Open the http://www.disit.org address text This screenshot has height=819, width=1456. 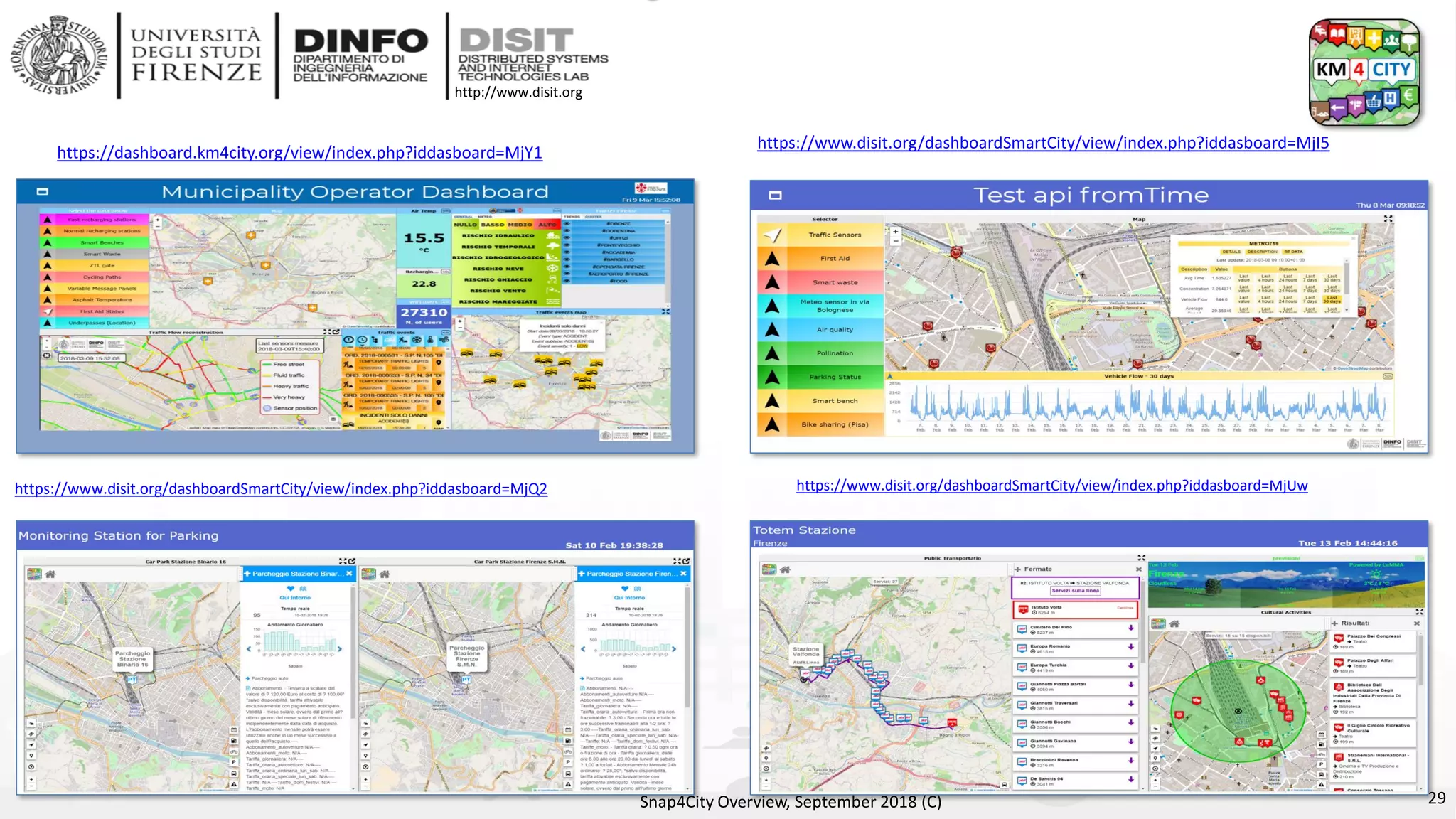coord(518,92)
